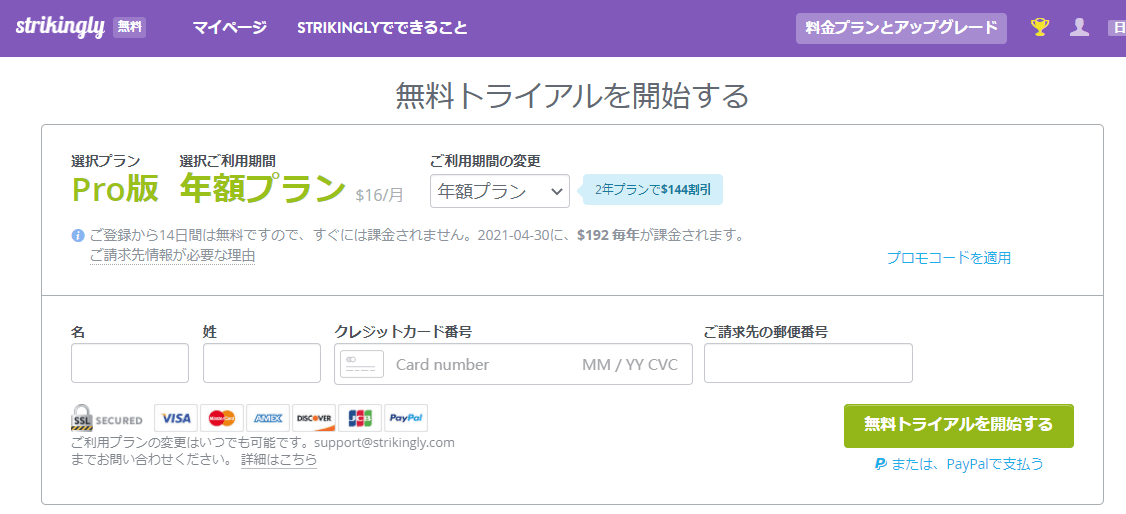Open the language selector in header
The height and width of the screenshot is (514, 1126).
(1117, 28)
